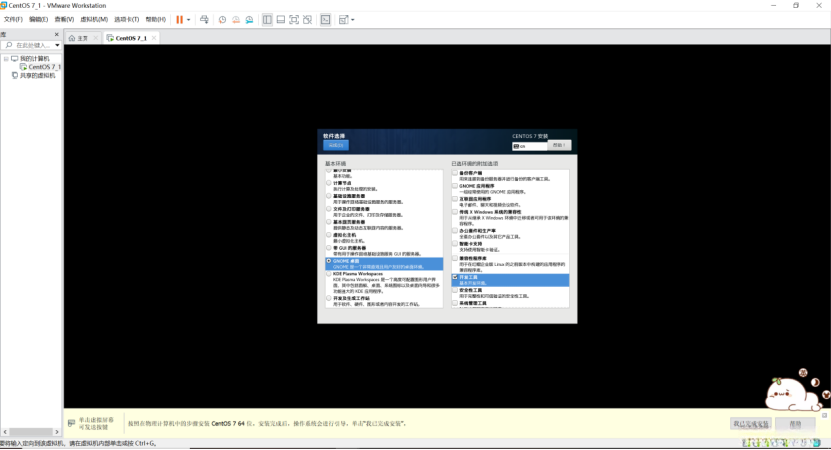Select the 带 GUI 的服务器 radio button
This screenshot has width=831, height=450.
tap(329, 248)
